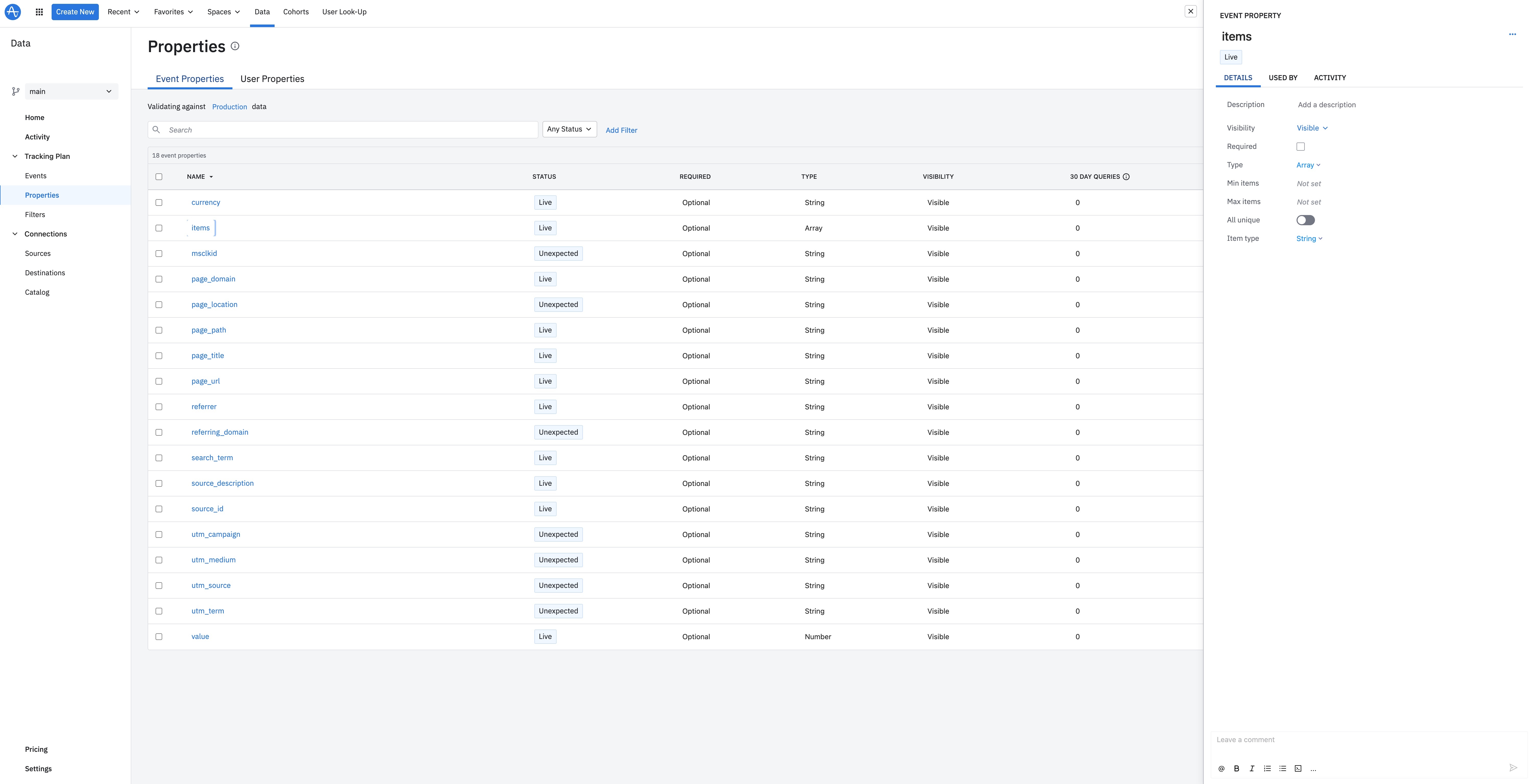Open the main branch selector dropdown

coord(71,91)
